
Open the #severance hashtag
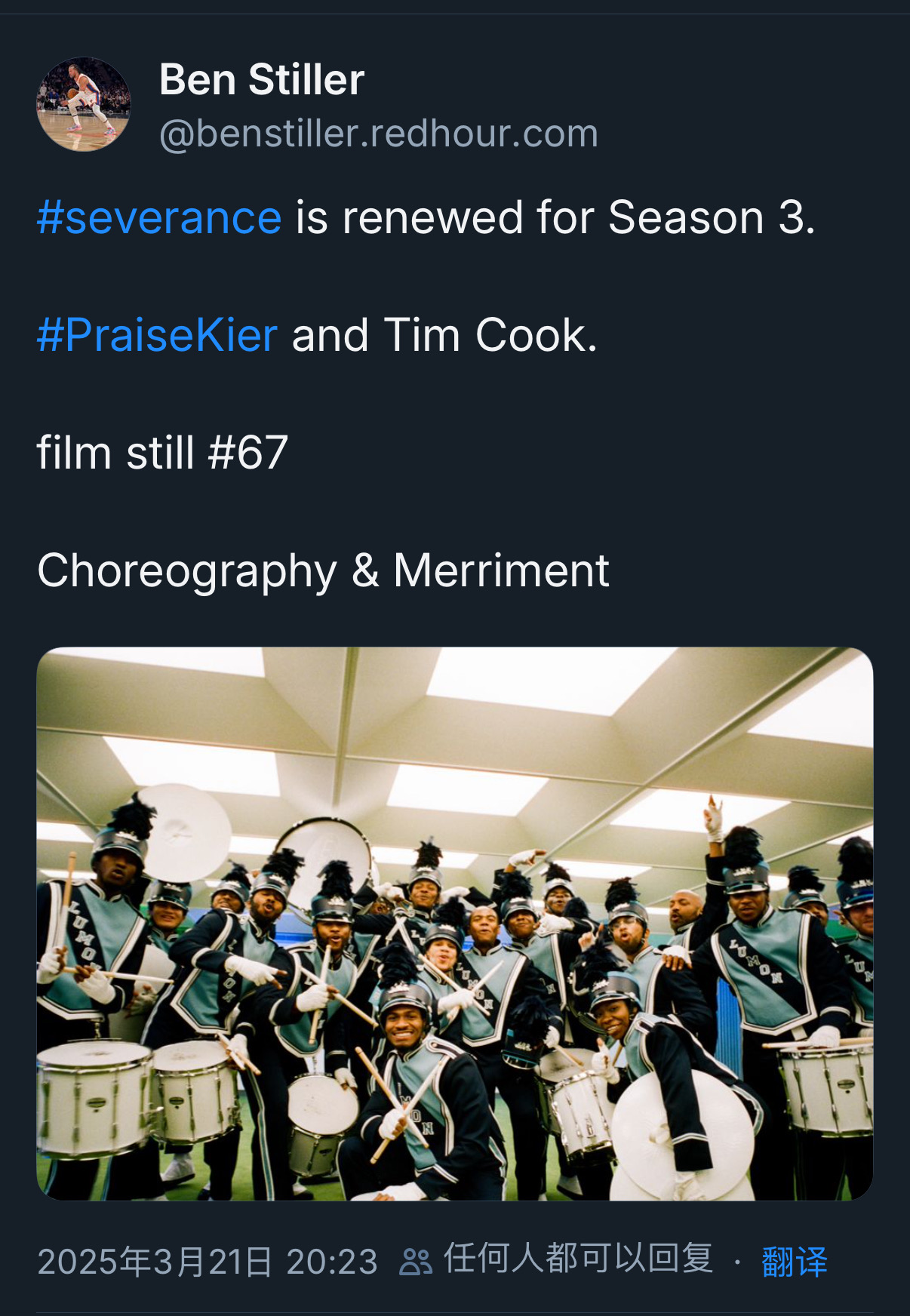click(159, 218)
